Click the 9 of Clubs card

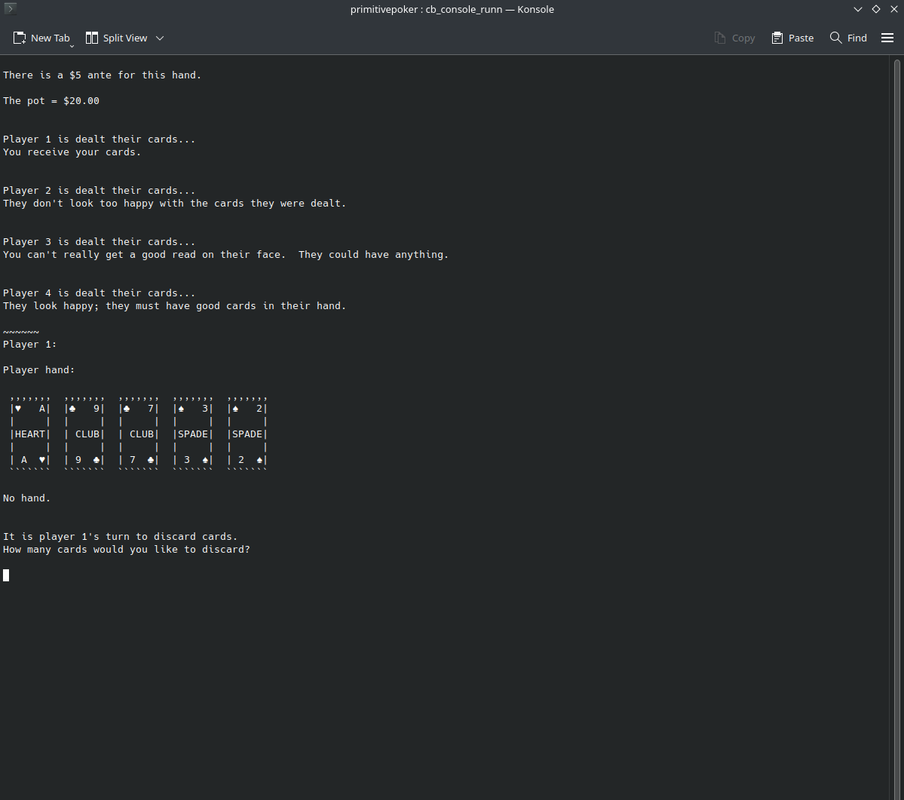click(x=84, y=434)
